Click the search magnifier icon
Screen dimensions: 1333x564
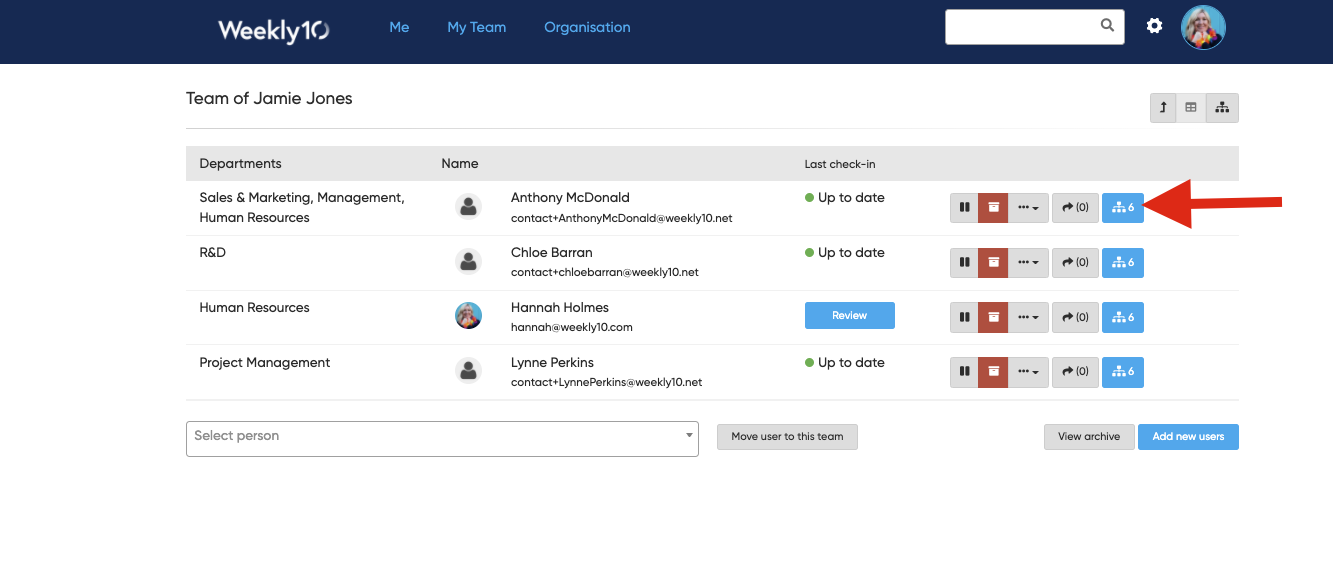(x=1107, y=26)
